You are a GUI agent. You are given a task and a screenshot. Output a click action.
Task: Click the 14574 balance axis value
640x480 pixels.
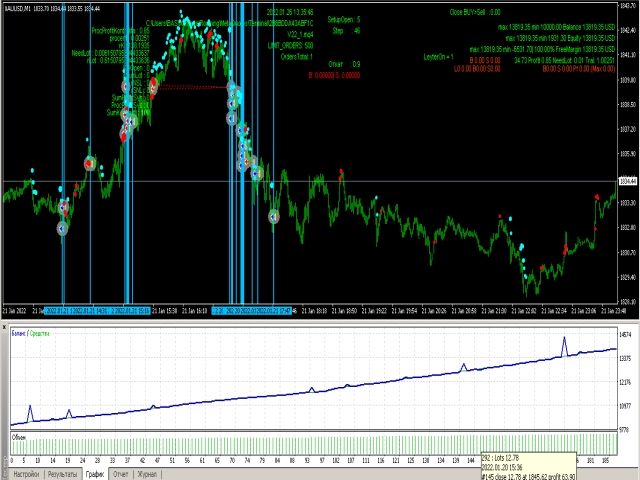coord(625,334)
